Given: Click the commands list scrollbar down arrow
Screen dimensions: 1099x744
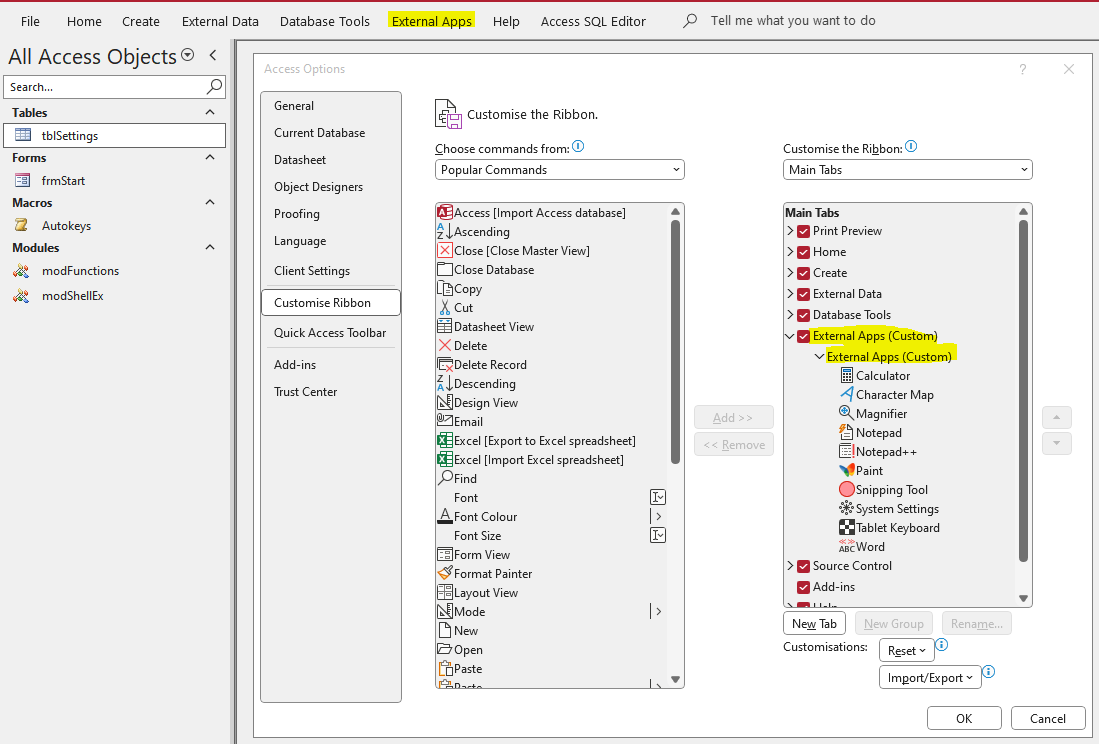Looking at the screenshot, I should tap(675, 679).
